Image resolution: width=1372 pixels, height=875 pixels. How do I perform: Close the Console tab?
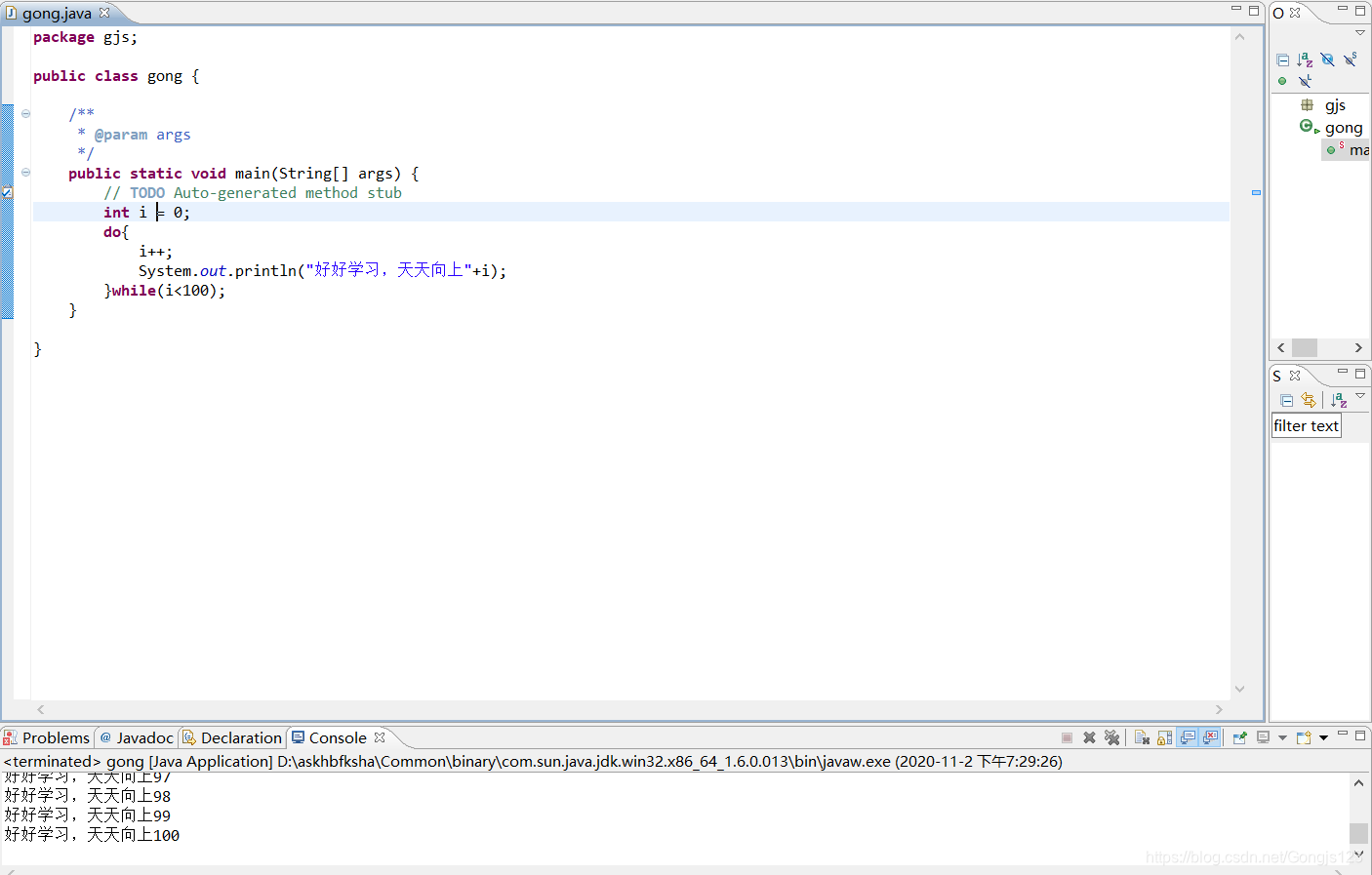(x=380, y=737)
